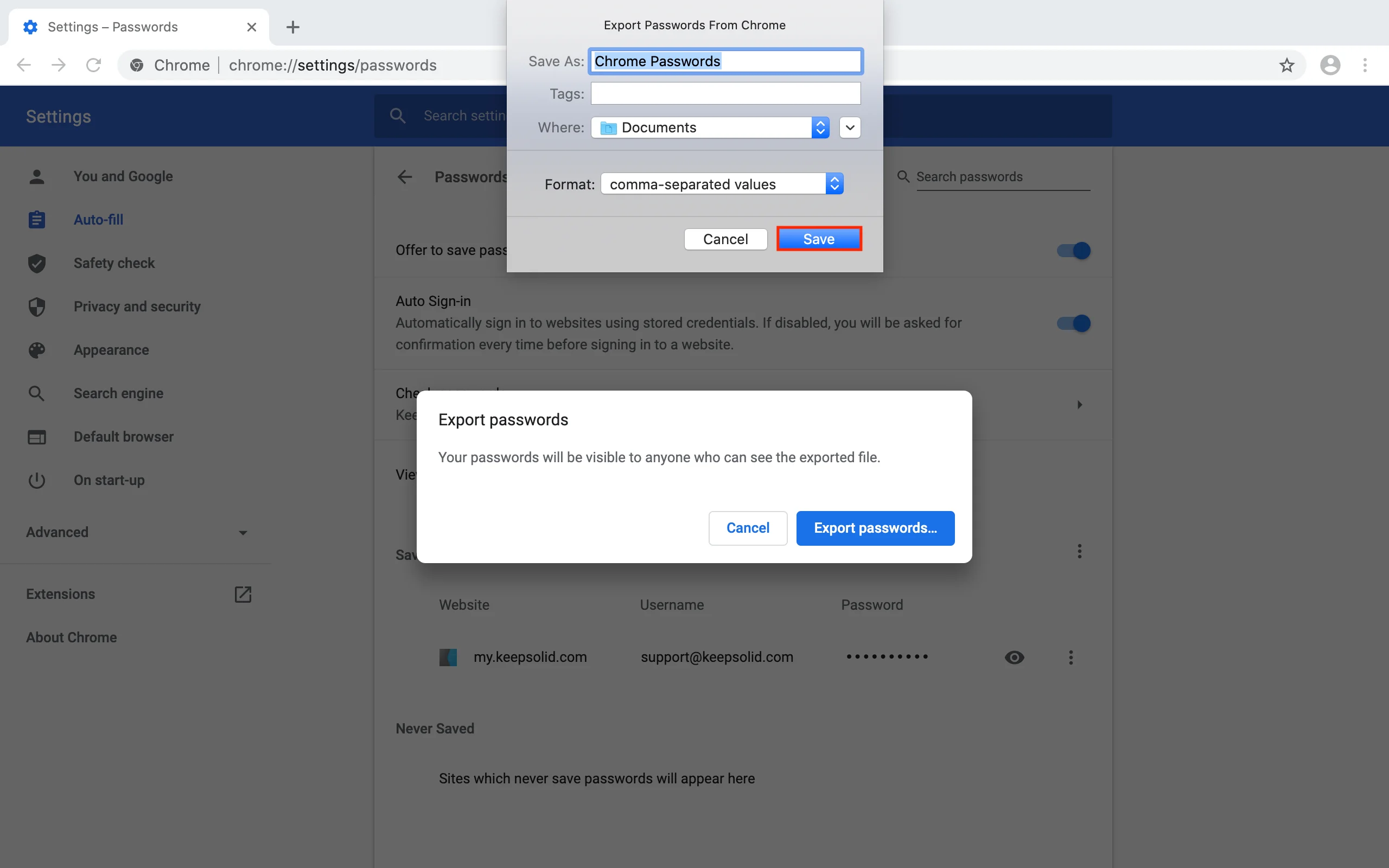The image size is (1389, 868).
Task: Open a new tab with plus icon
Action: point(293,27)
